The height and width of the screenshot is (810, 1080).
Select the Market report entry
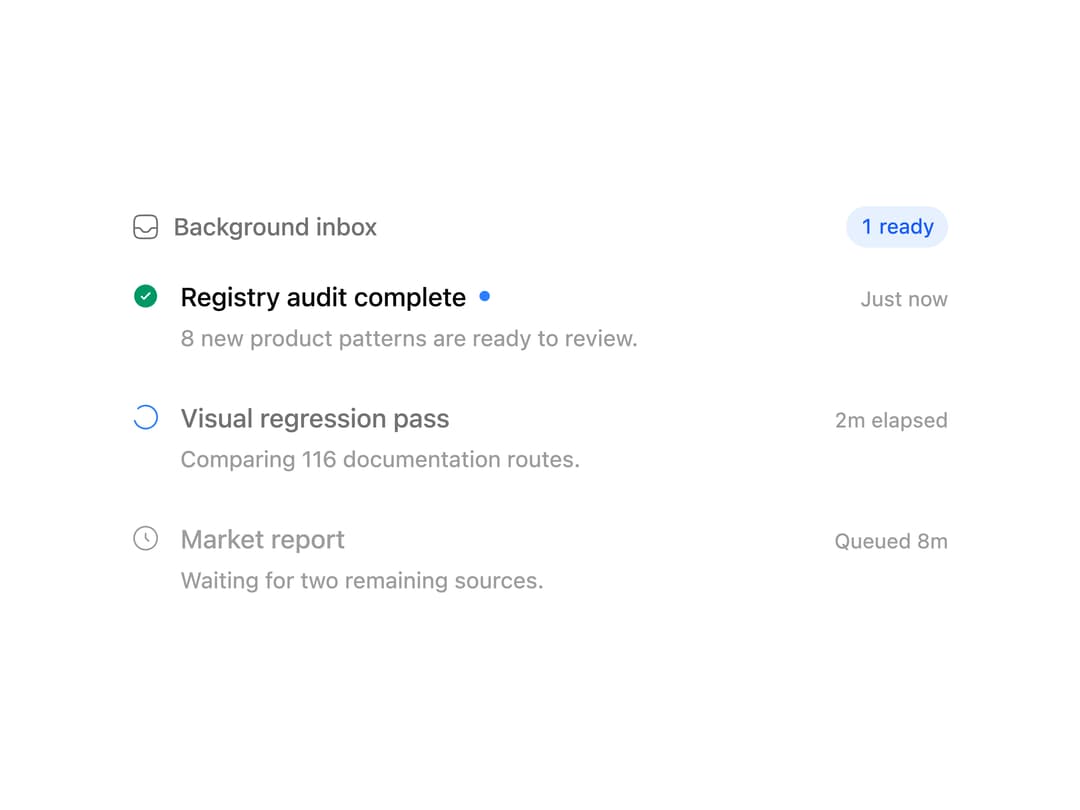point(540,560)
